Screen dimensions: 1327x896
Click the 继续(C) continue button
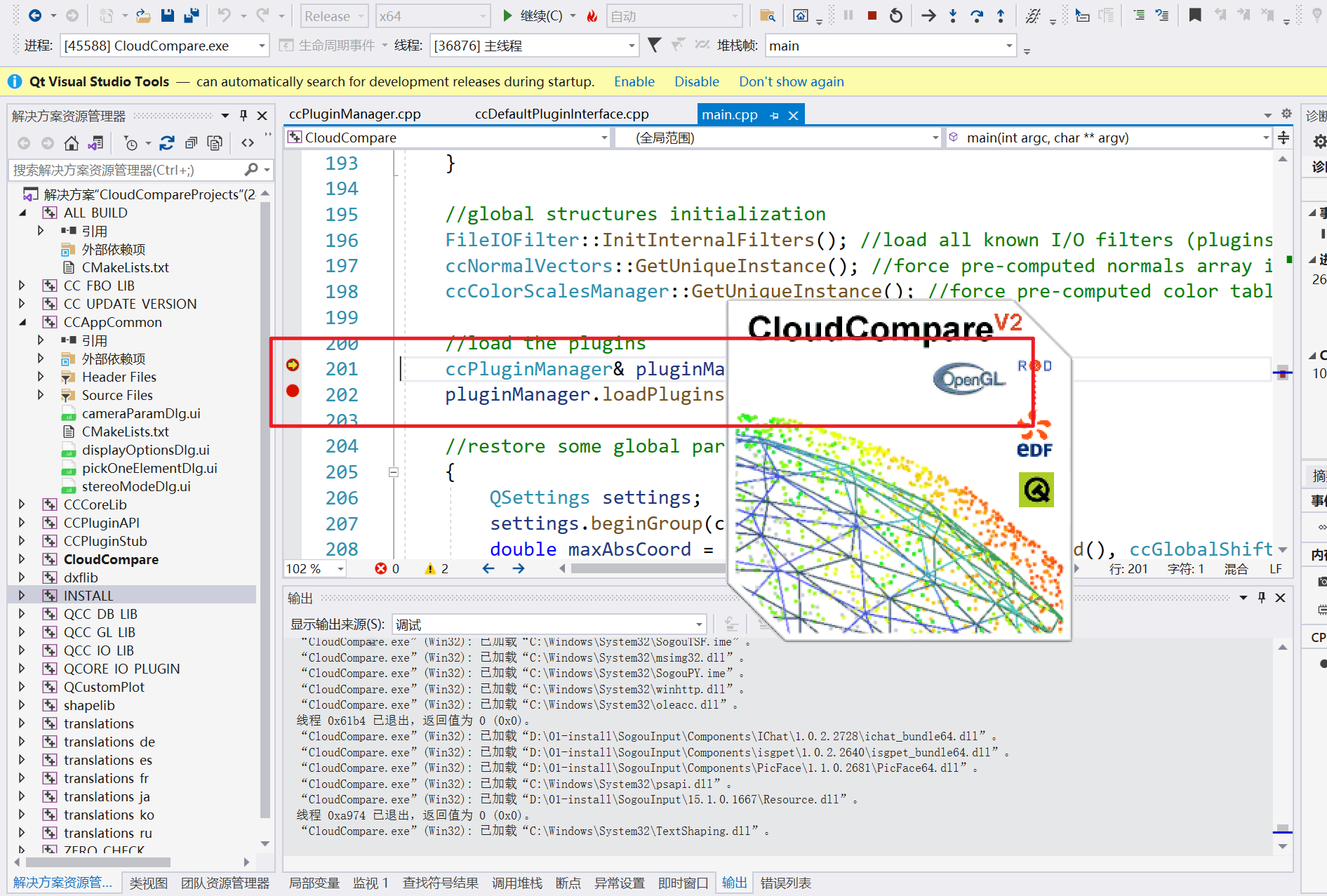pos(533,15)
